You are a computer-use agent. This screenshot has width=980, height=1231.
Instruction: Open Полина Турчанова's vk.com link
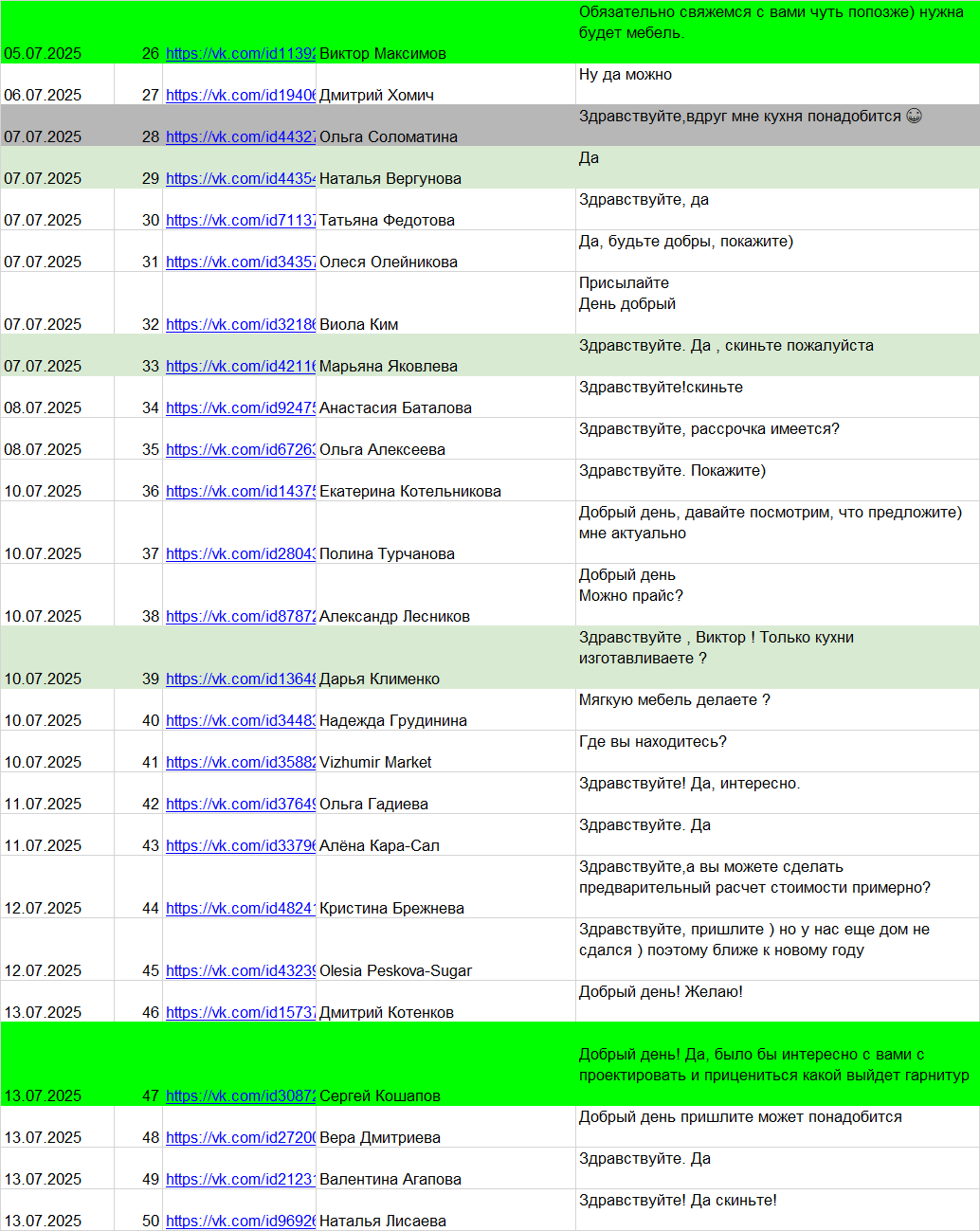(241, 554)
